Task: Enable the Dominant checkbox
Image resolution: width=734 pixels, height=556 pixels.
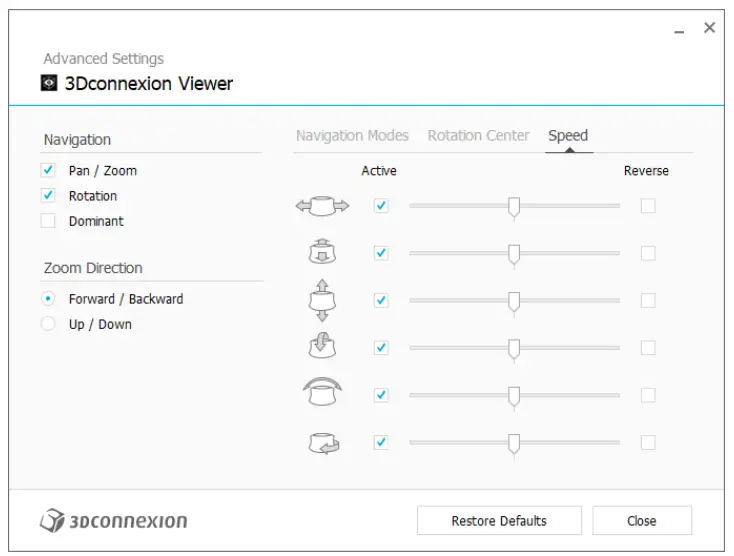Action: pos(48,221)
